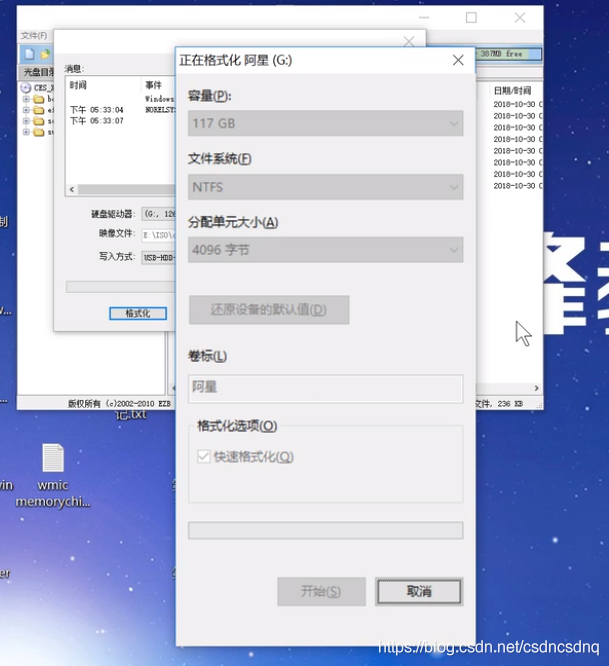The height and width of the screenshot is (666, 609).
Task: Select the 'b' folder icon in tree
Action: [x=39, y=99]
